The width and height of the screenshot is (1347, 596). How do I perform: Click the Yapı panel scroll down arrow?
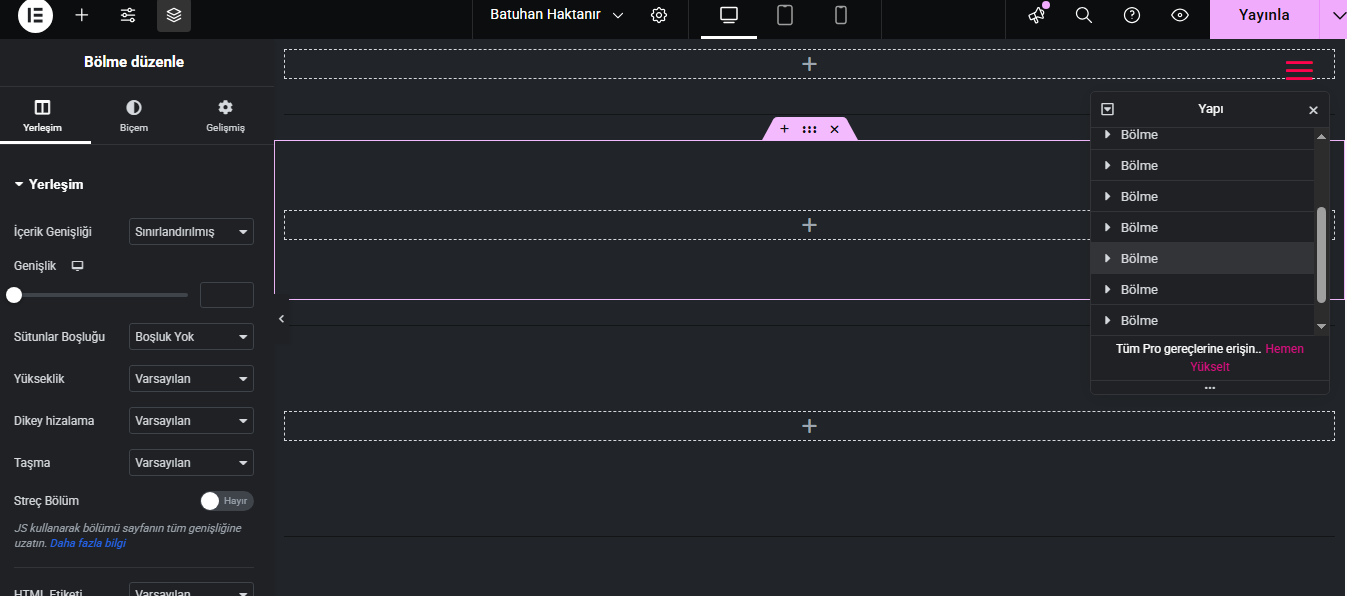point(1321,327)
